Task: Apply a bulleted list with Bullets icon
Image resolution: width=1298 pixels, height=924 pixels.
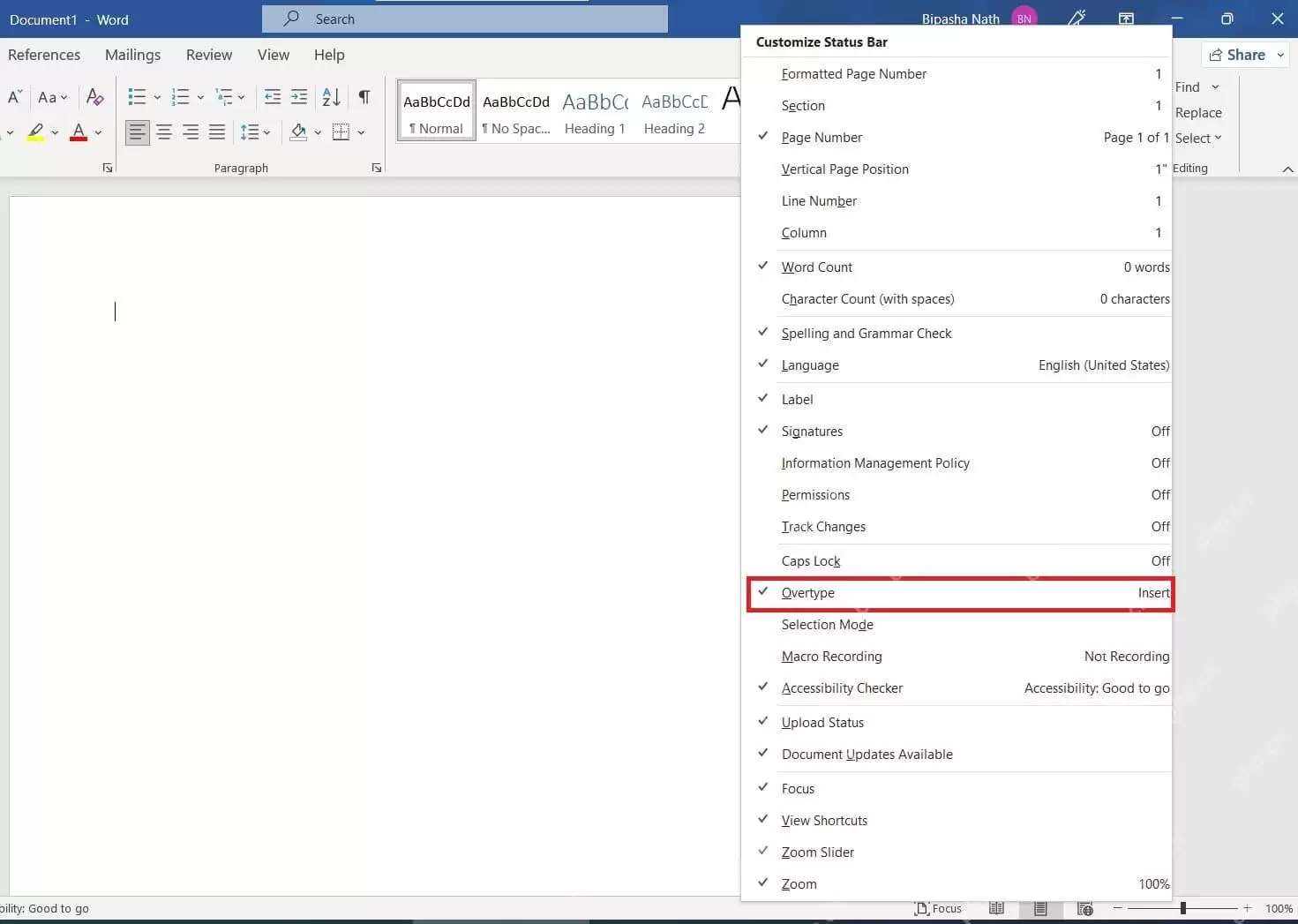Action: click(x=137, y=97)
